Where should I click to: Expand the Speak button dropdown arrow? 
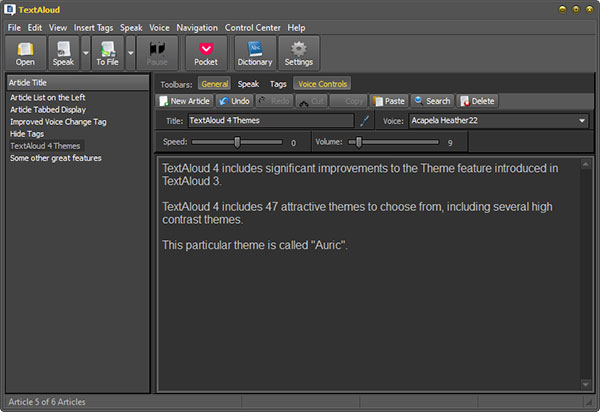tap(85, 52)
